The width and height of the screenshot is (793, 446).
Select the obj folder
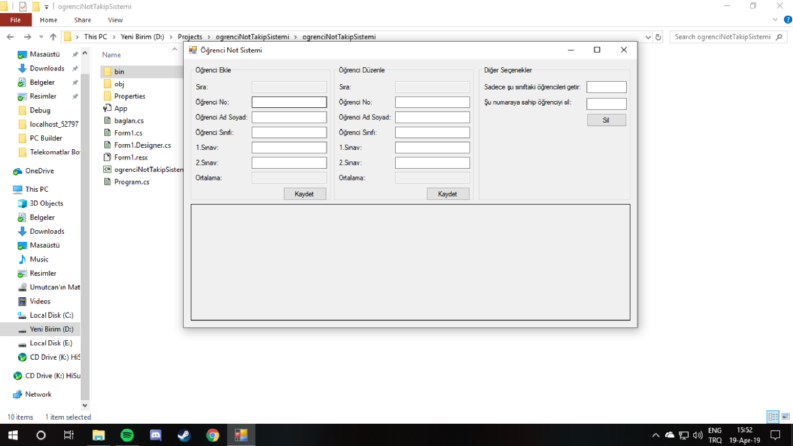point(119,84)
